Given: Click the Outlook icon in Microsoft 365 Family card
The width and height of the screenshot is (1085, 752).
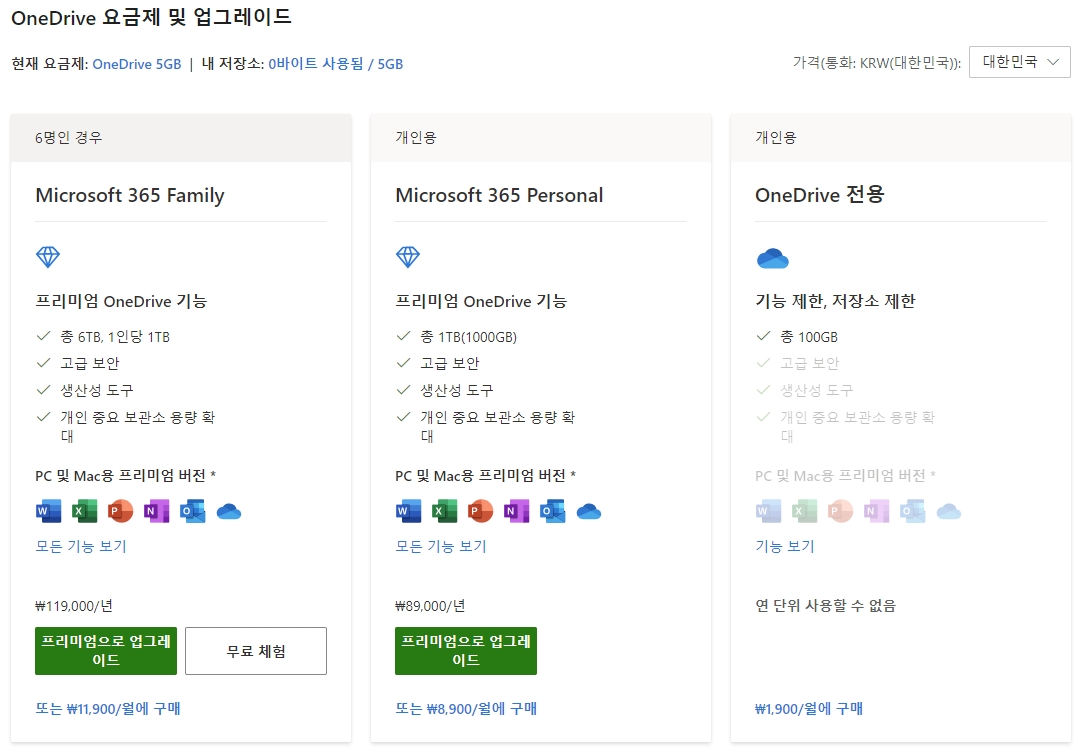Looking at the screenshot, I should 192,511.
